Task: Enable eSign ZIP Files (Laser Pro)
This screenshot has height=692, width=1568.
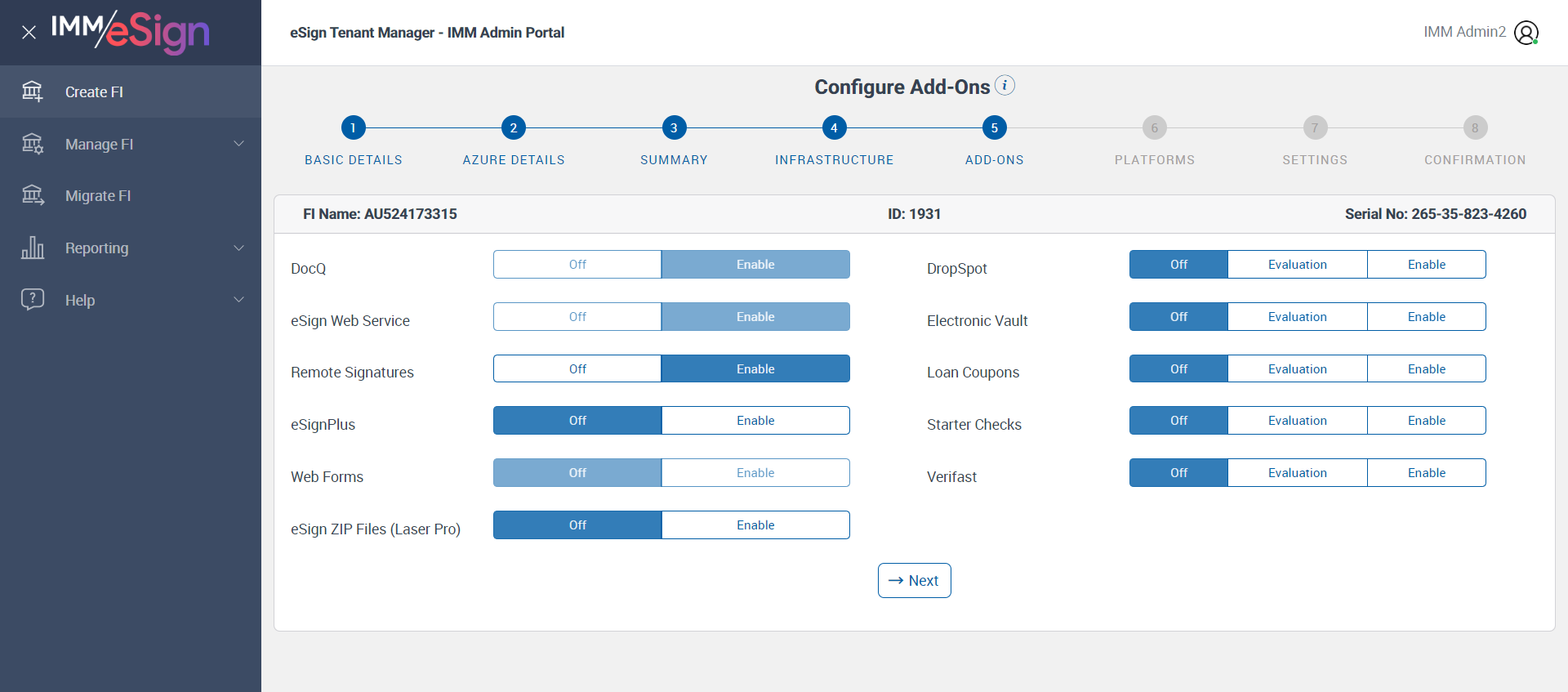Action: (755, 525)
